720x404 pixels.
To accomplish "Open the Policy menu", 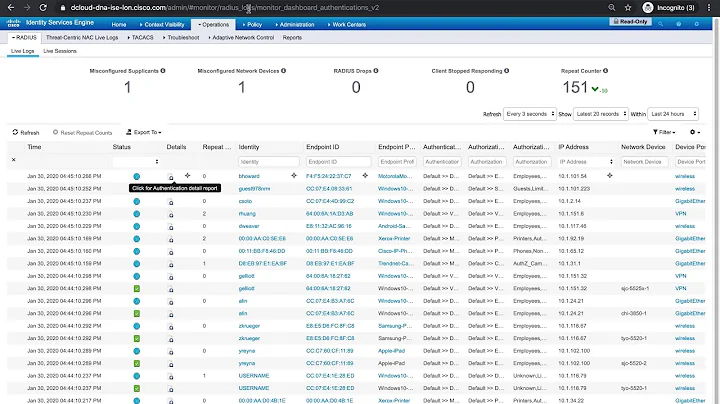I will (252, 25).
